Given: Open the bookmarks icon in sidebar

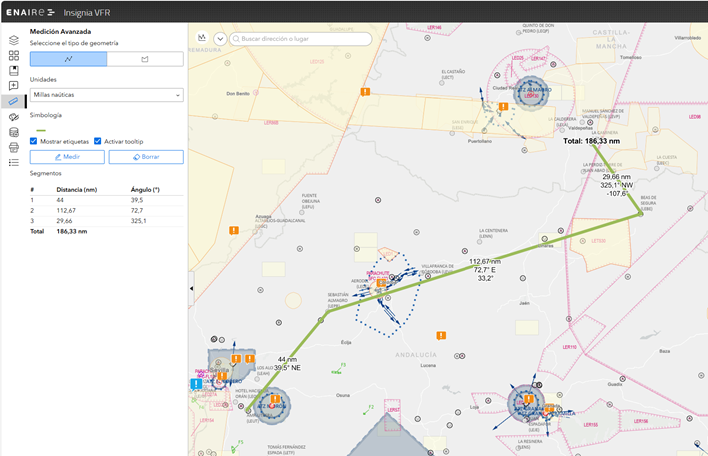Looking at the screenshot, I should pos(14,71).
